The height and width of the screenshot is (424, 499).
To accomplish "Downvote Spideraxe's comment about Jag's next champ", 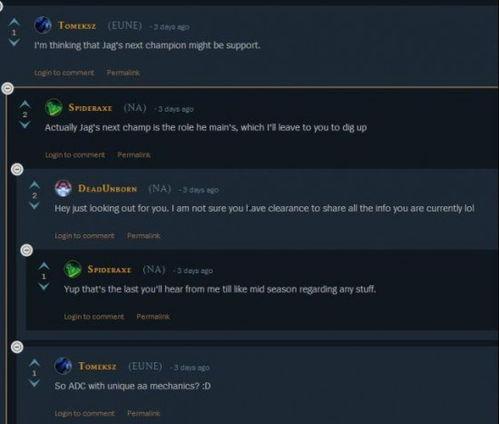I will pos(25,125).
